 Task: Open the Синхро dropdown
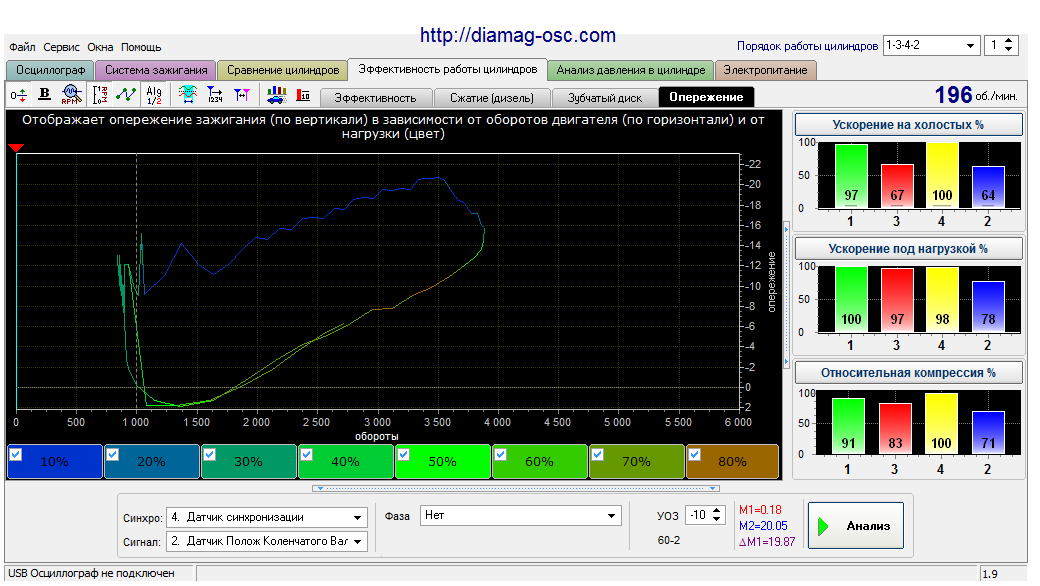click(x=358, y=518)
